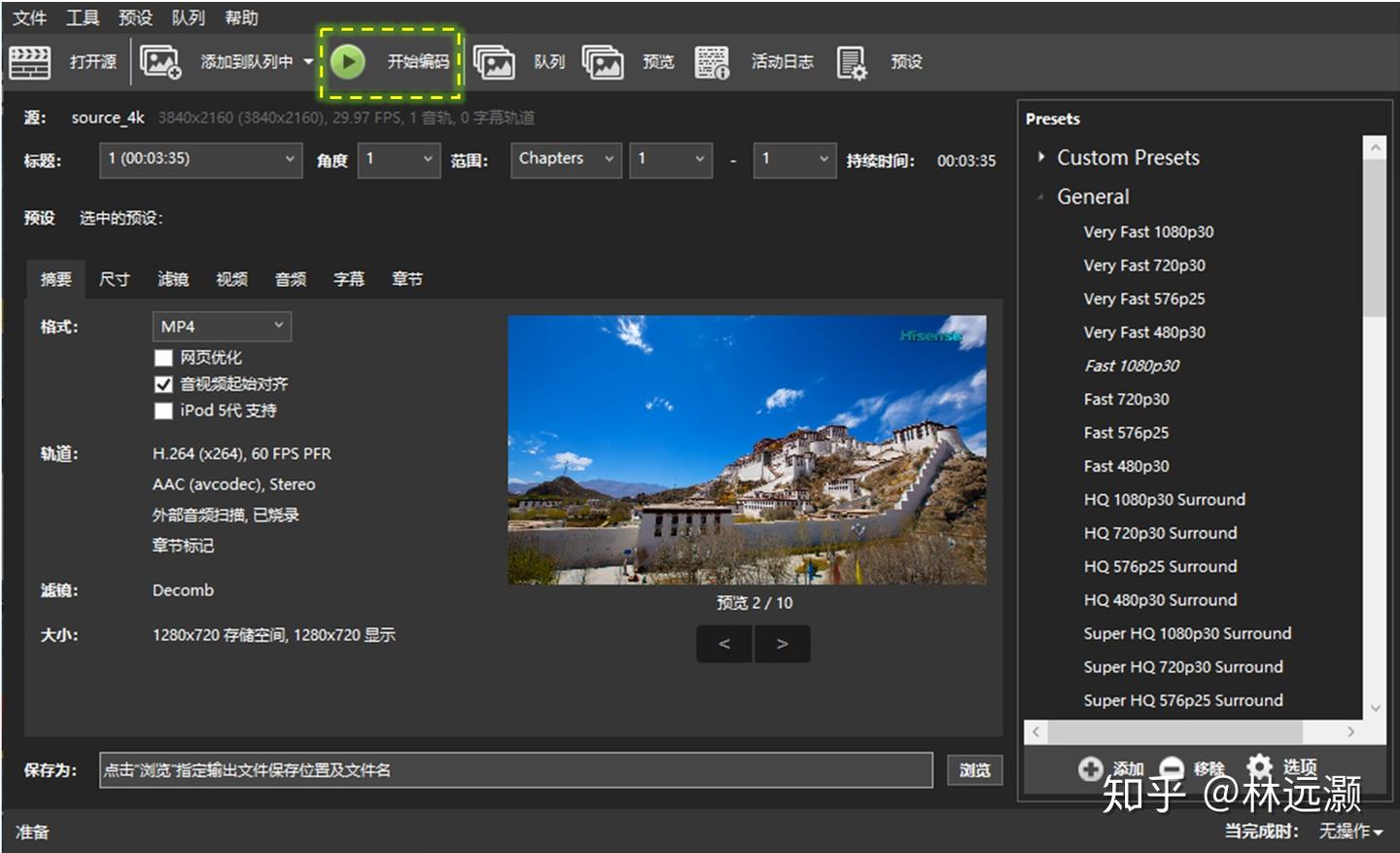Select the Very Fast 720p30 preset

tap(1144, 266)
